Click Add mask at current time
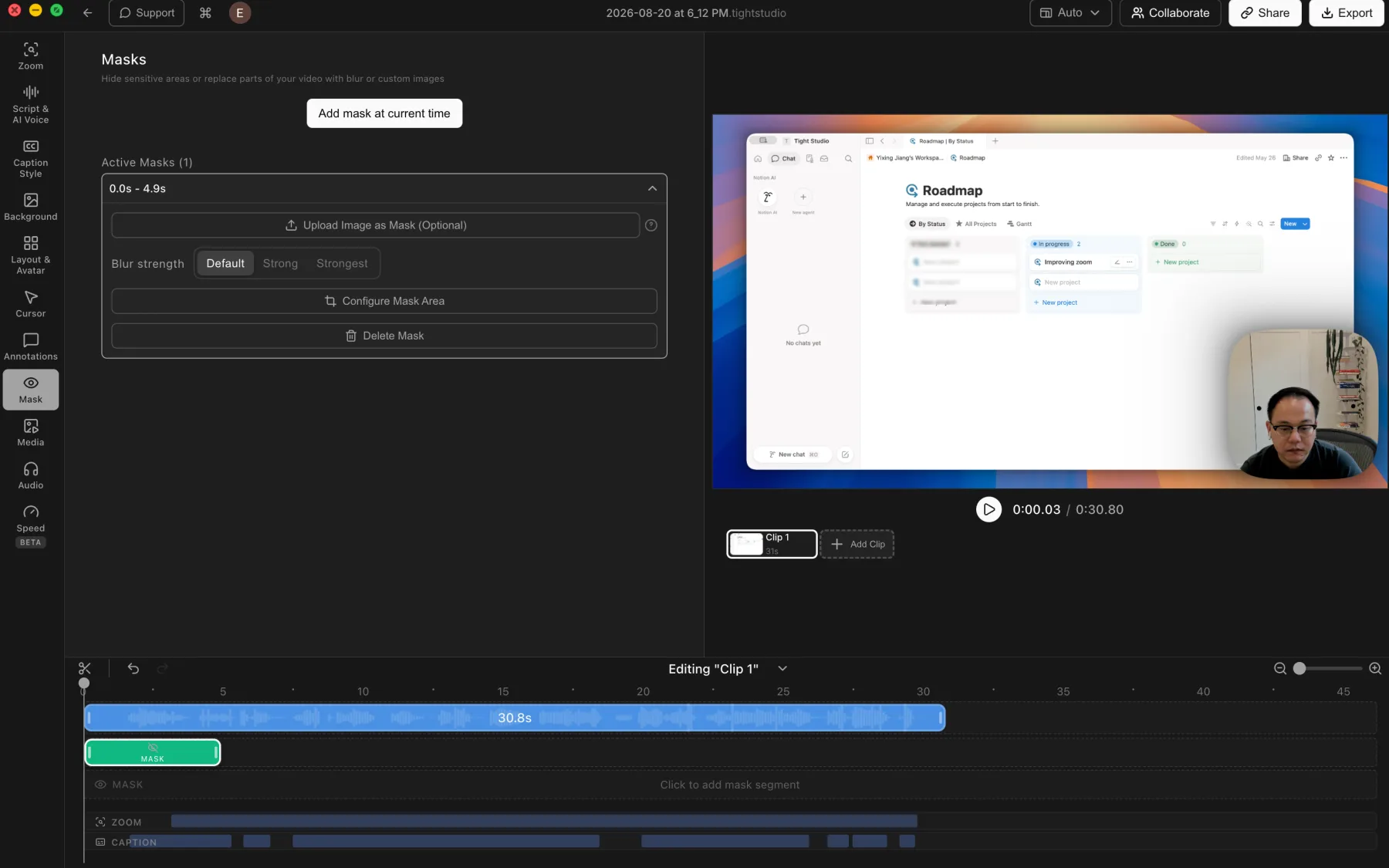Viewport: 1389px width, 868px height. tap(384, 113)
